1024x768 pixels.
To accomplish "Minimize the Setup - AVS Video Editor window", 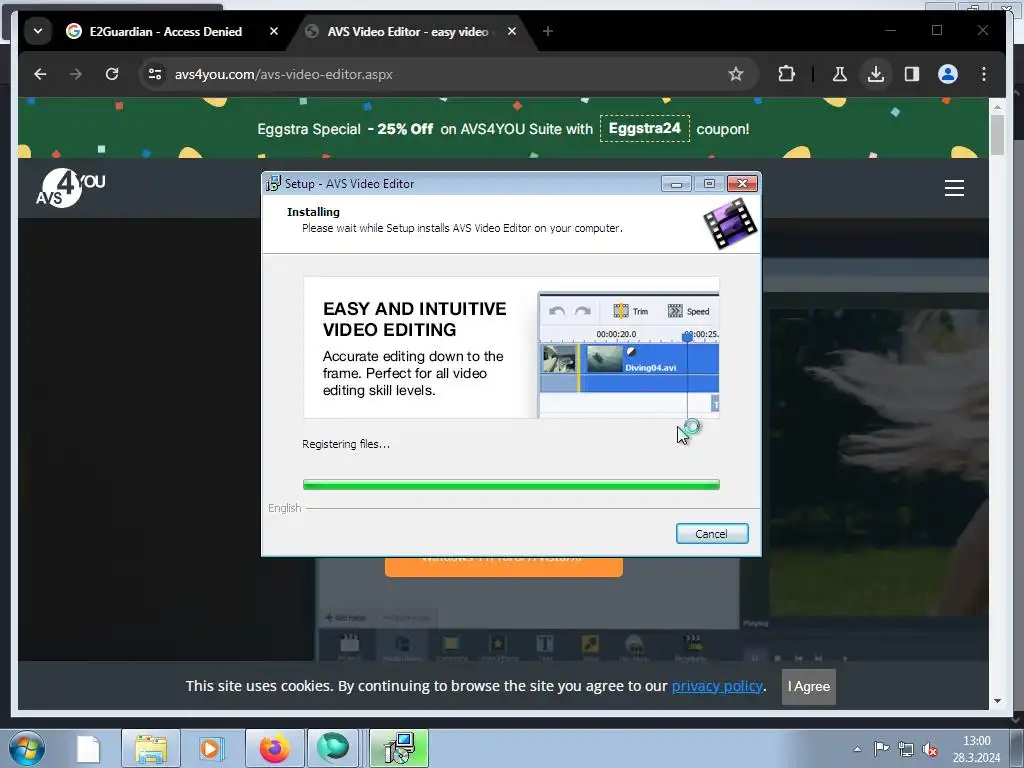I will coord(676,184).
